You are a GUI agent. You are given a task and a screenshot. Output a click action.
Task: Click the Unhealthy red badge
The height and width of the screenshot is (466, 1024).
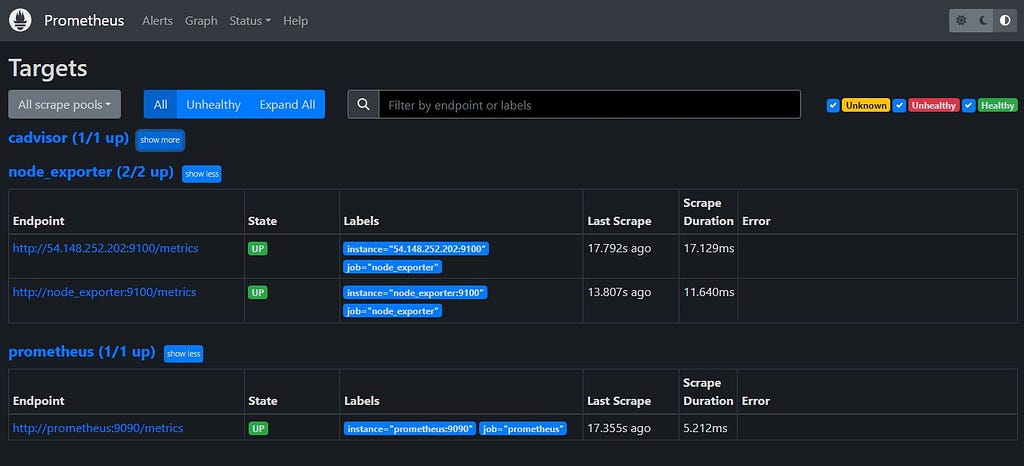pyautogui.click(x=934, y=106)
